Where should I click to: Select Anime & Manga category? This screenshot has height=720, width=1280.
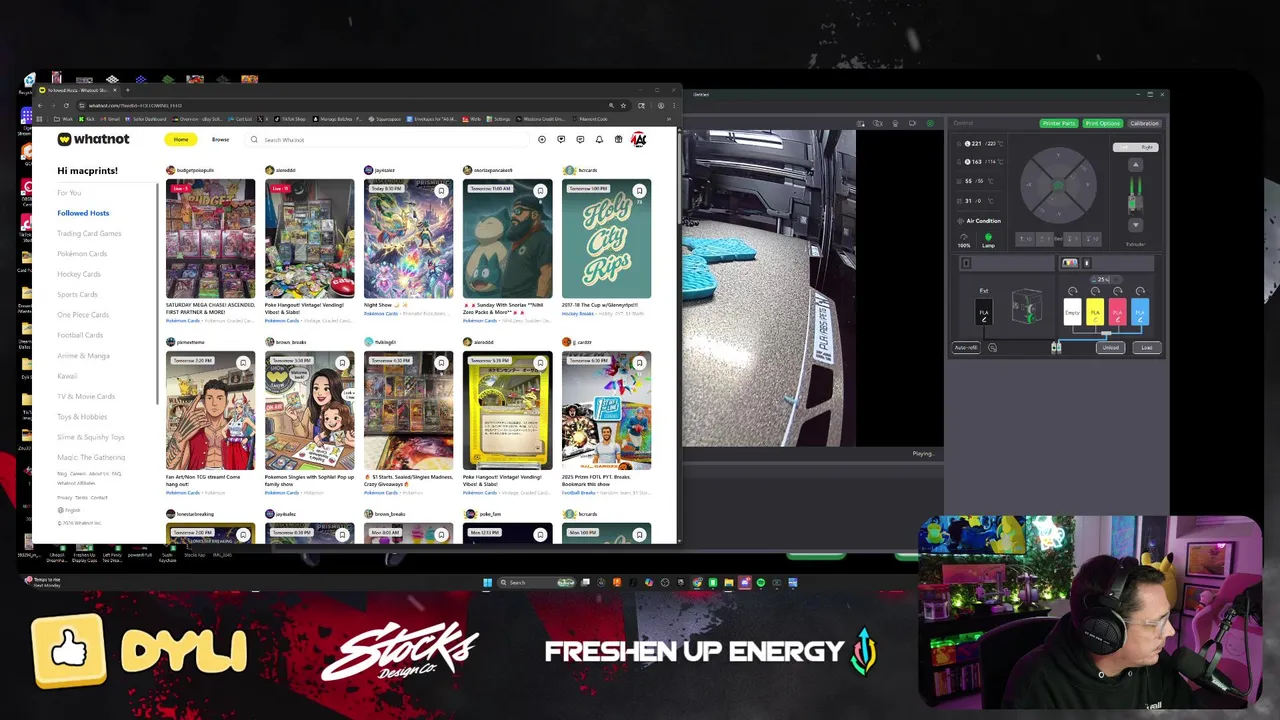tap(83, 356)
